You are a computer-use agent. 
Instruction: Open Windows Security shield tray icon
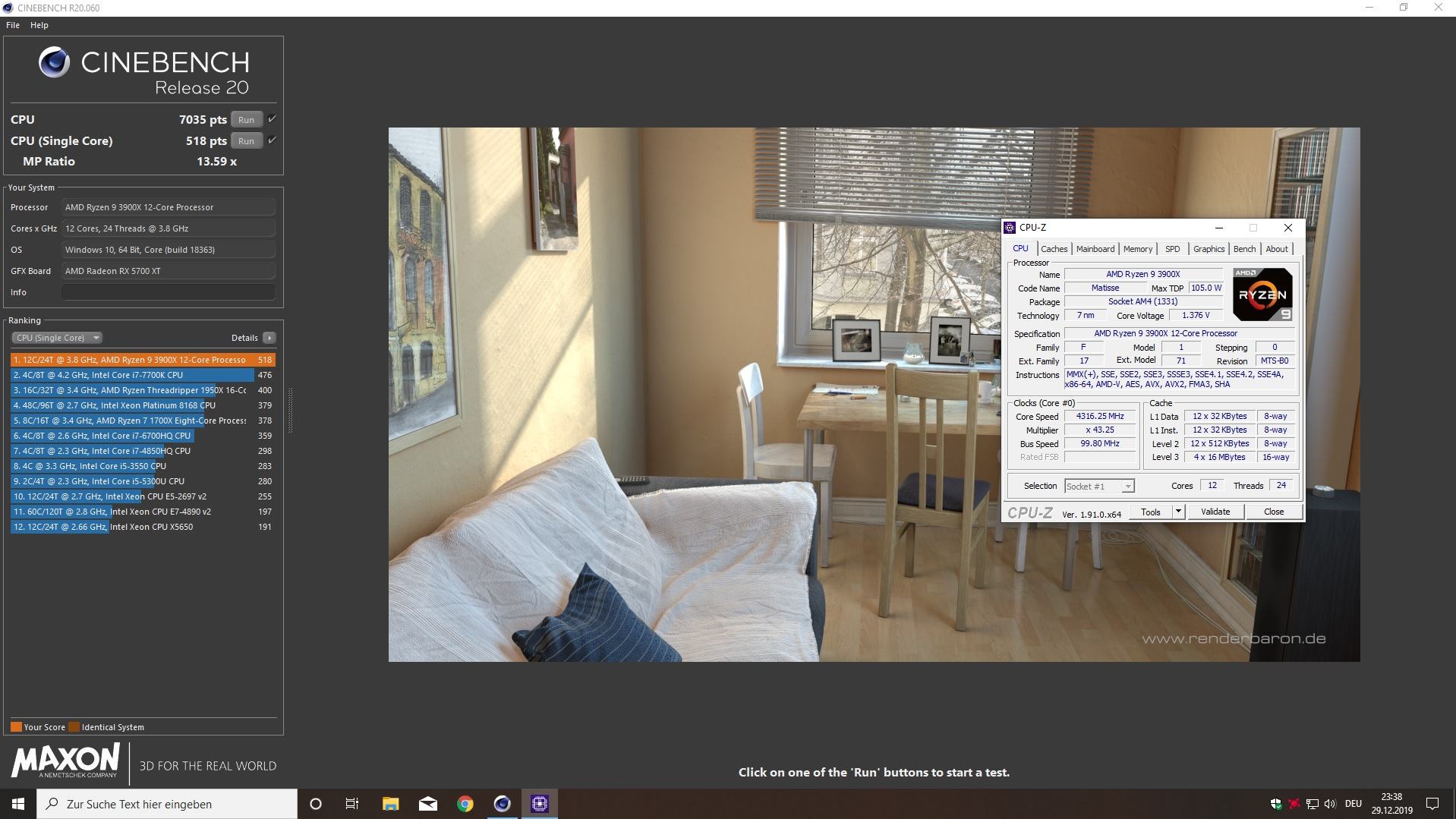tap(1276, 804)
